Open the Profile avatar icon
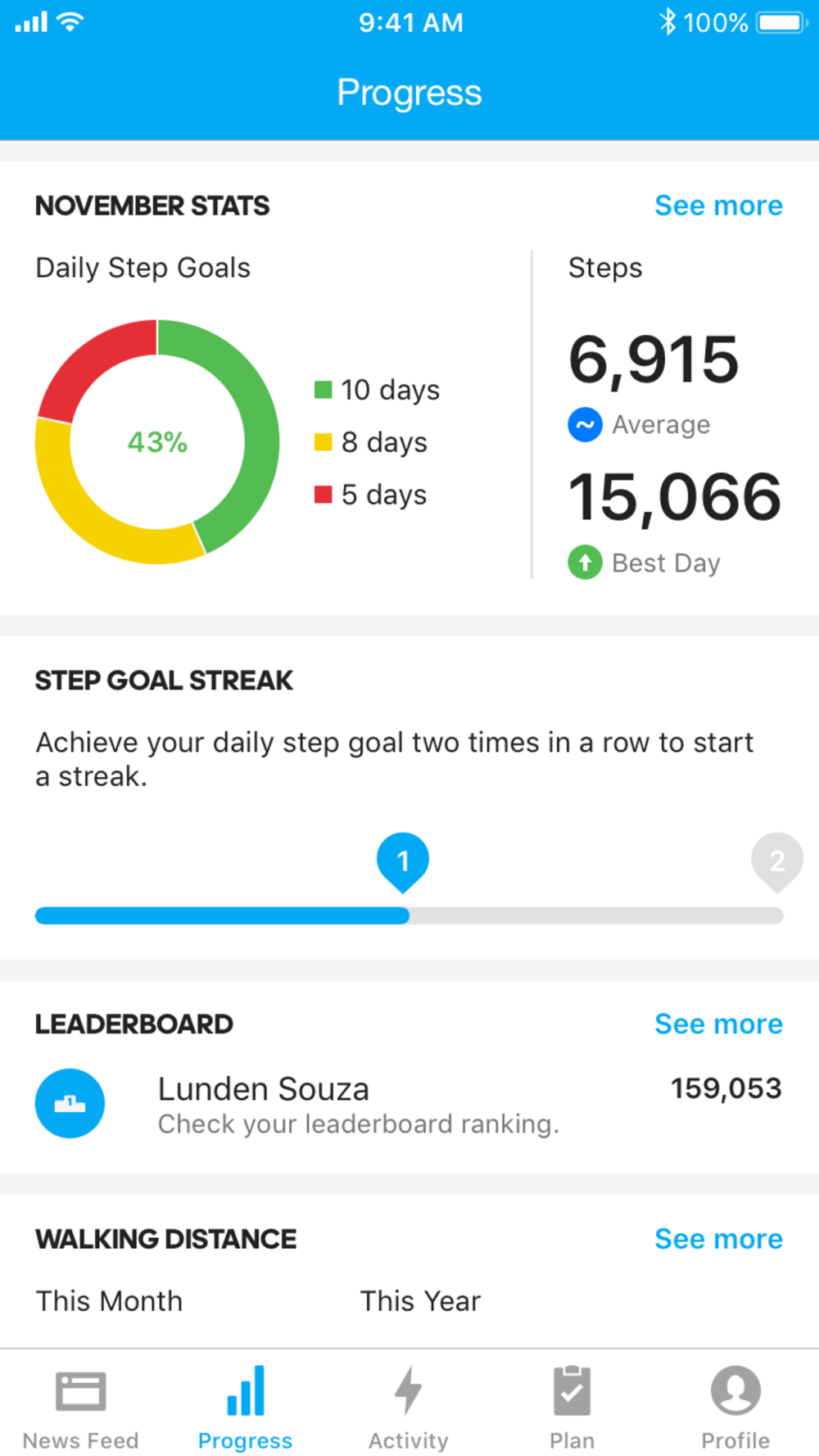This screenshot has width=819, height=1456. coord(735,1390)
